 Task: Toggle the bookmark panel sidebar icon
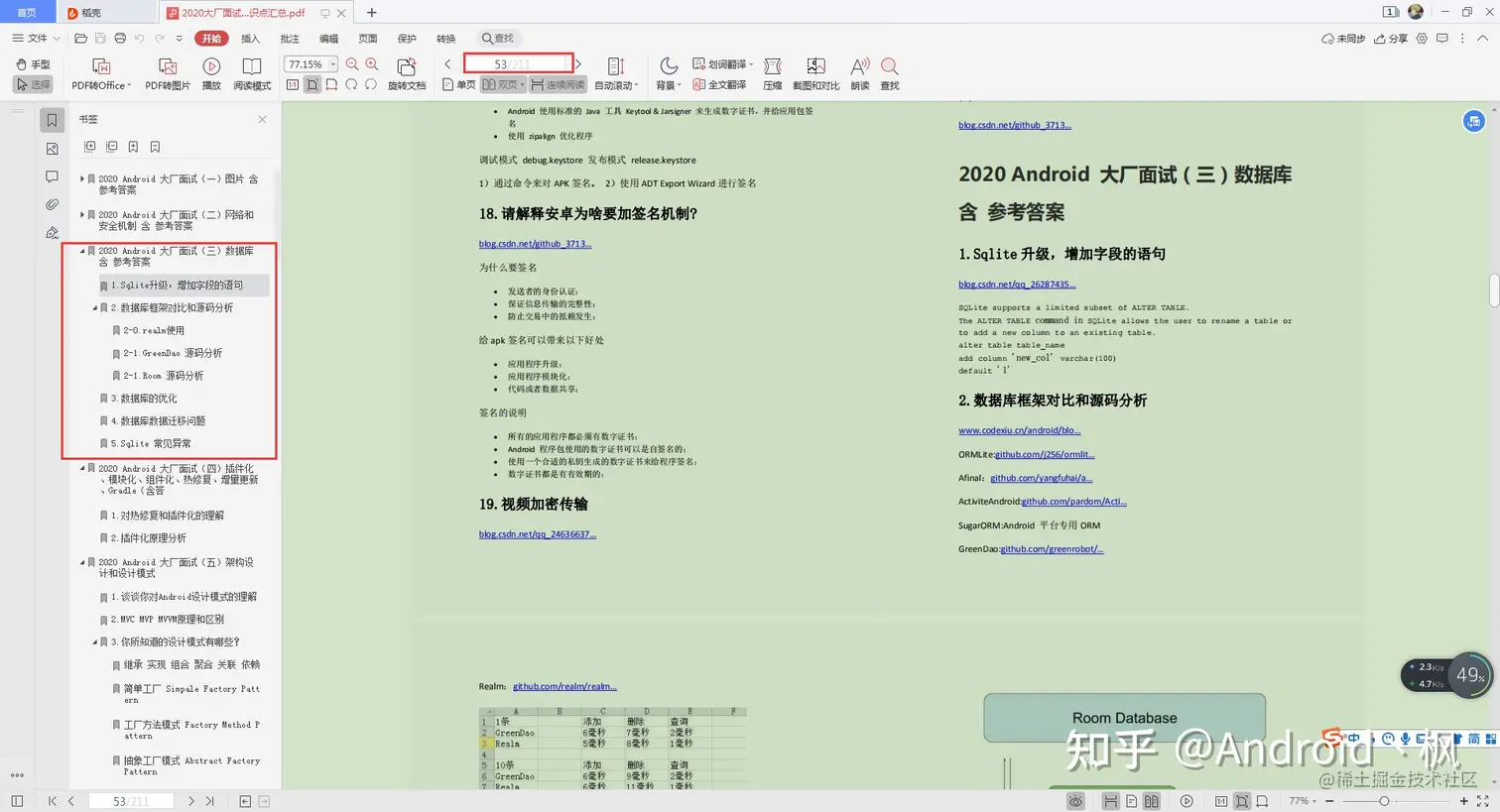(x=53, y=120)
